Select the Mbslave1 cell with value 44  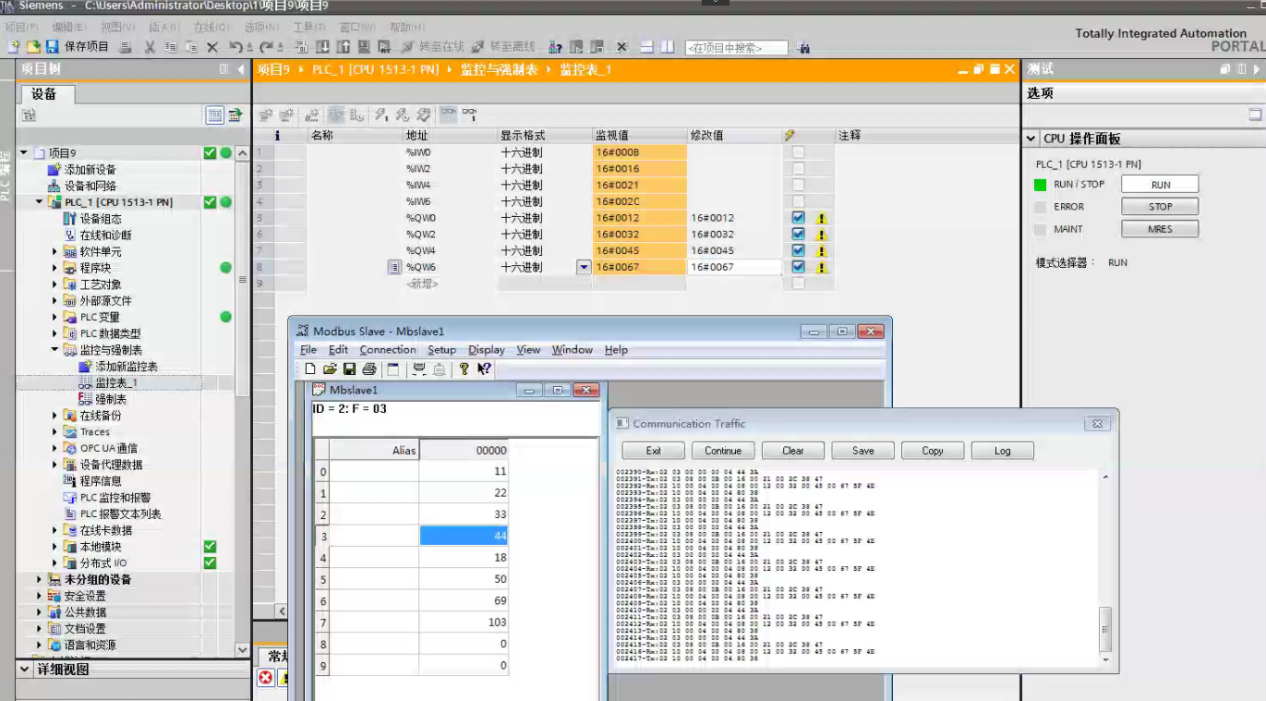tap(464, 536)
